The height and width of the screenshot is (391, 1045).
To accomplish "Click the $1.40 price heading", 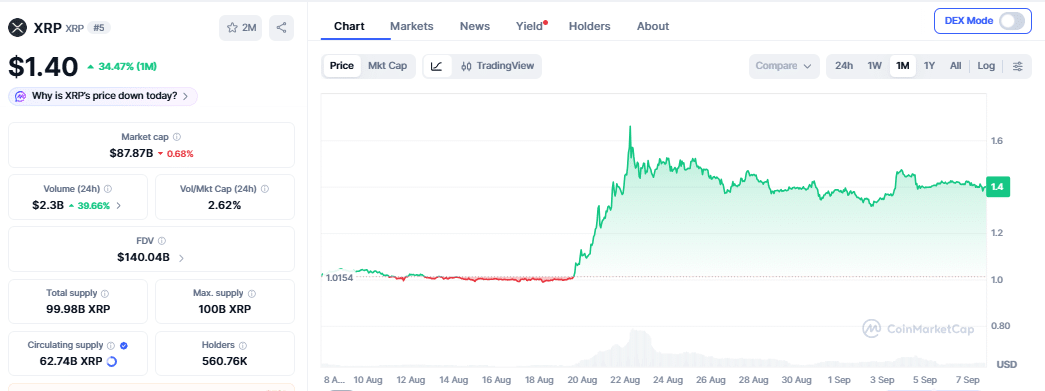I will 43,67.
